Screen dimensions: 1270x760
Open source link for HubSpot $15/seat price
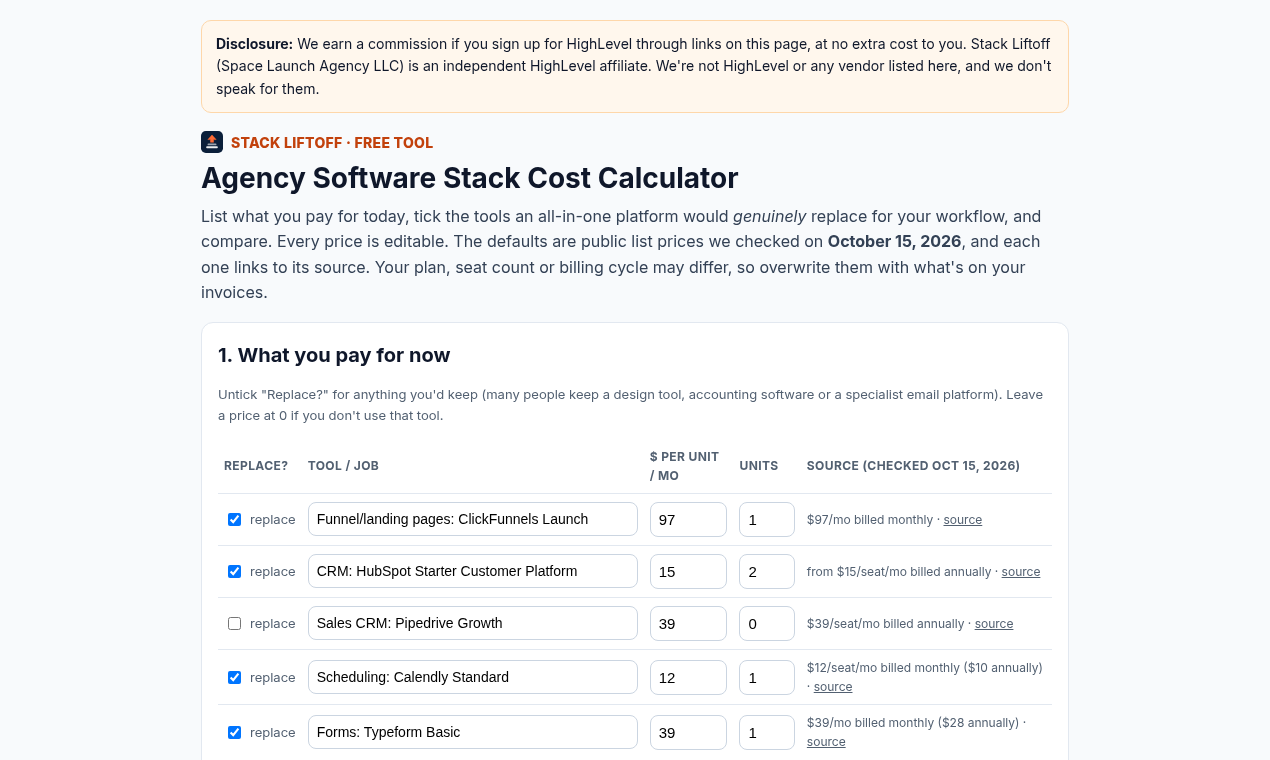point(1021,572)
